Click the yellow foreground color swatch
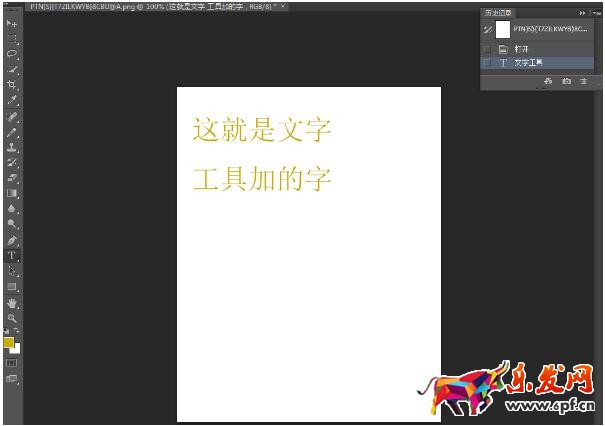 pyautogui.click(x=9, y=342)
